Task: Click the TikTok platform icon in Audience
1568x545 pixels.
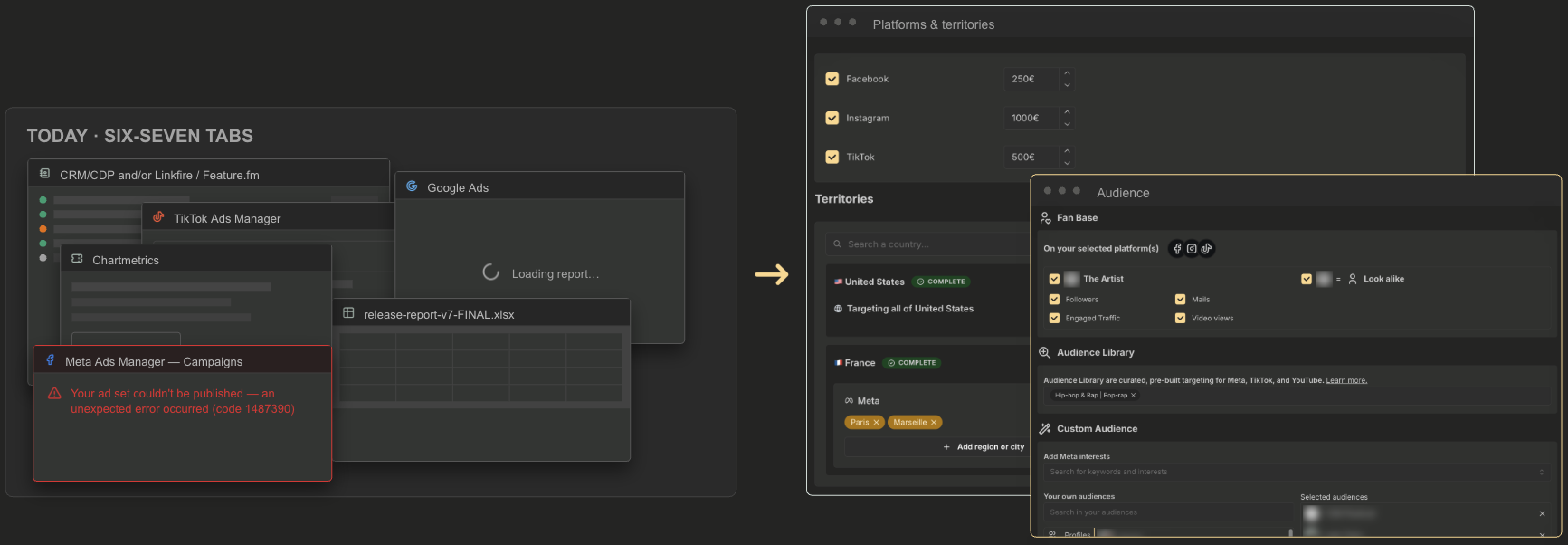Action: pyautogui.click(x=1206, y=248)
